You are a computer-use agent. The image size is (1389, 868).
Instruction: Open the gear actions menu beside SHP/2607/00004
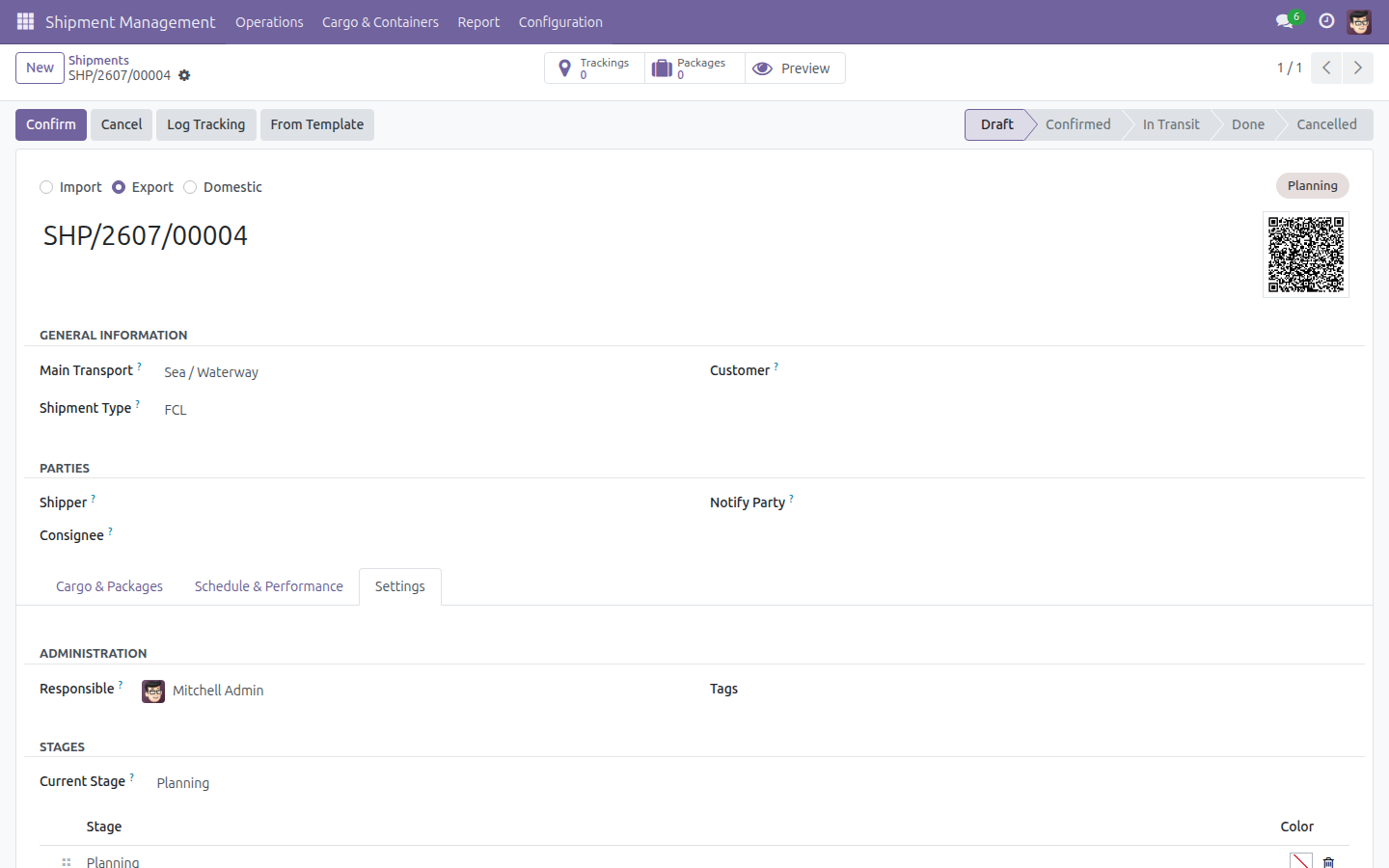[x=184, y=75]
